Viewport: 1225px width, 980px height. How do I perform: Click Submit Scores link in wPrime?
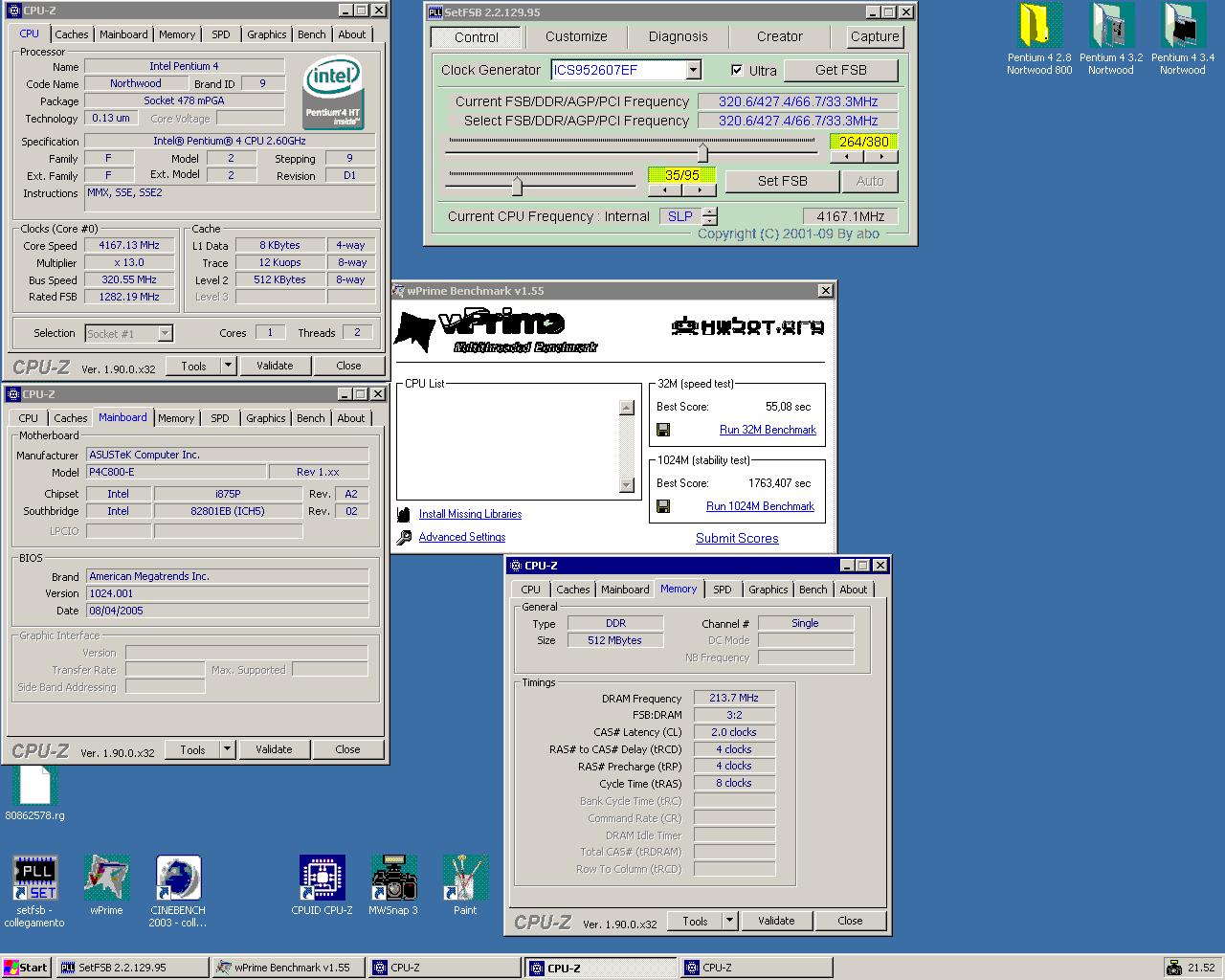[737, 538]
